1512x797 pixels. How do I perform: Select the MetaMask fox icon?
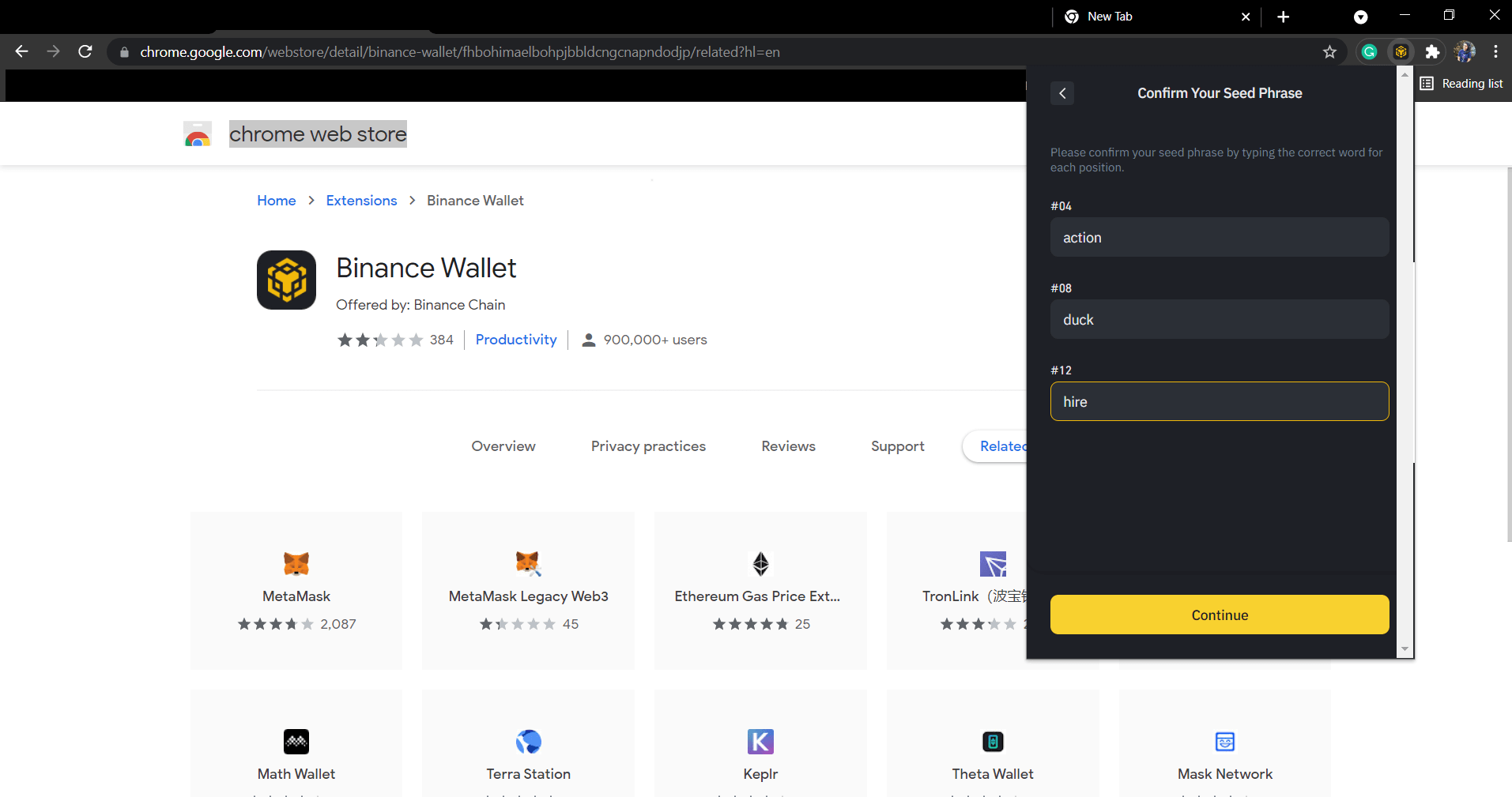(296, 563)
